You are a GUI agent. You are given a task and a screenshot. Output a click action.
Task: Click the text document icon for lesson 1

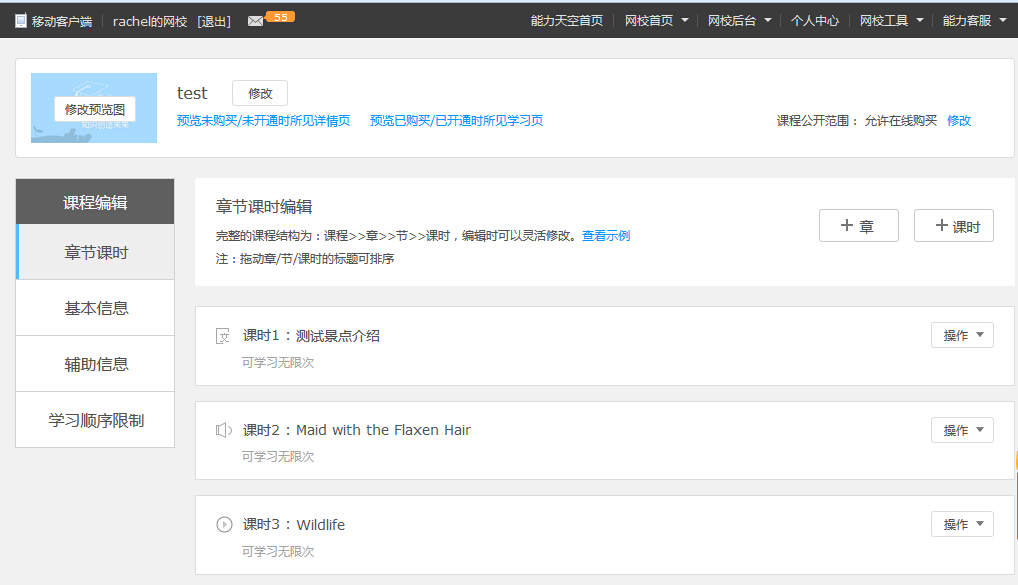tap(224, 336)
